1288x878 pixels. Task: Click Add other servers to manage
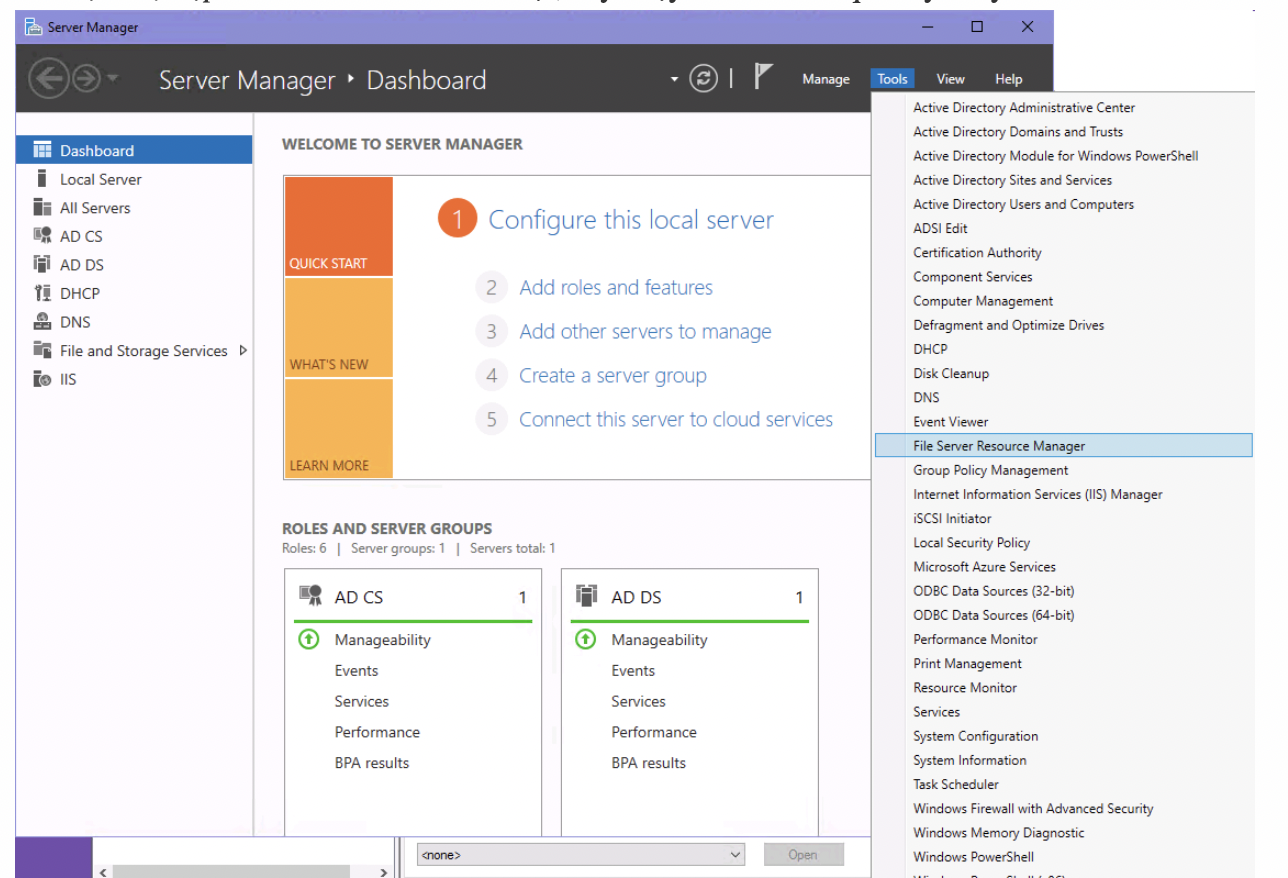645,332
